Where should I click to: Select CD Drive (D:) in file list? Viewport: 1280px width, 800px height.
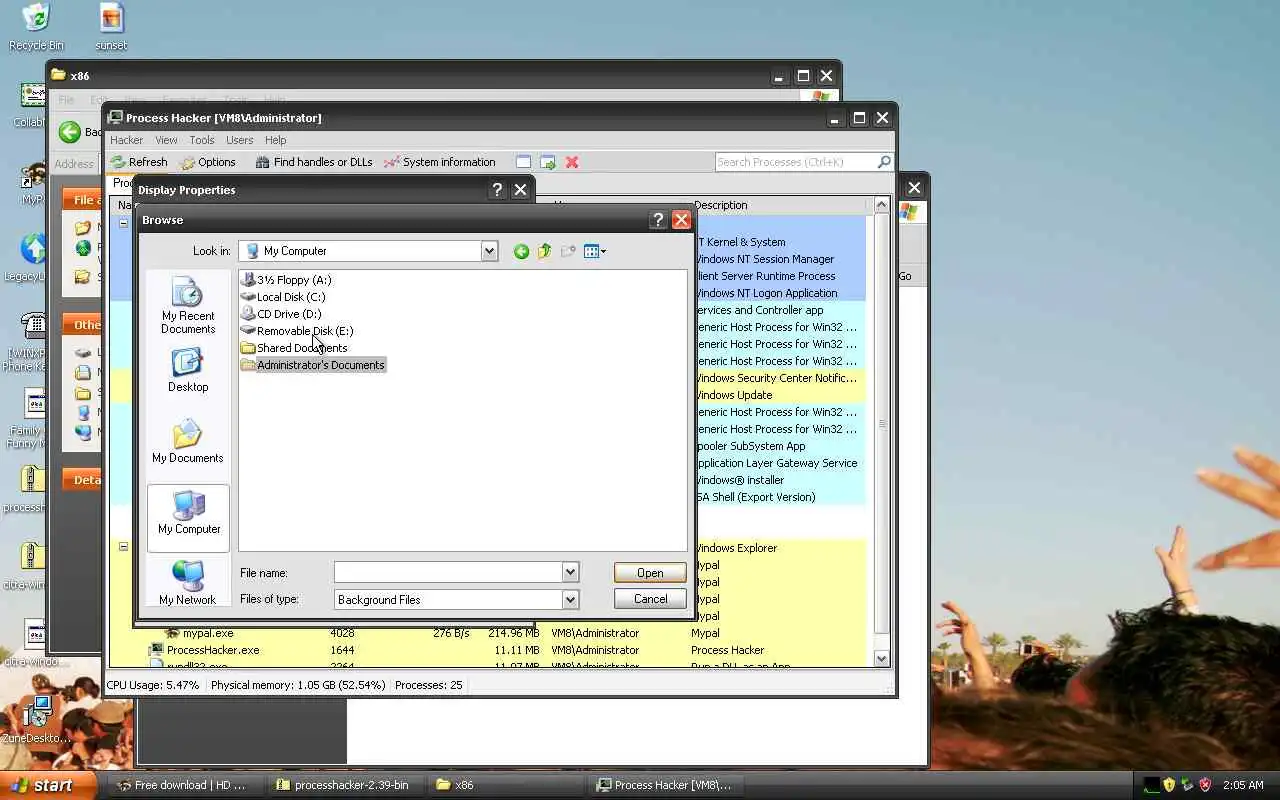tap(282, 314)
